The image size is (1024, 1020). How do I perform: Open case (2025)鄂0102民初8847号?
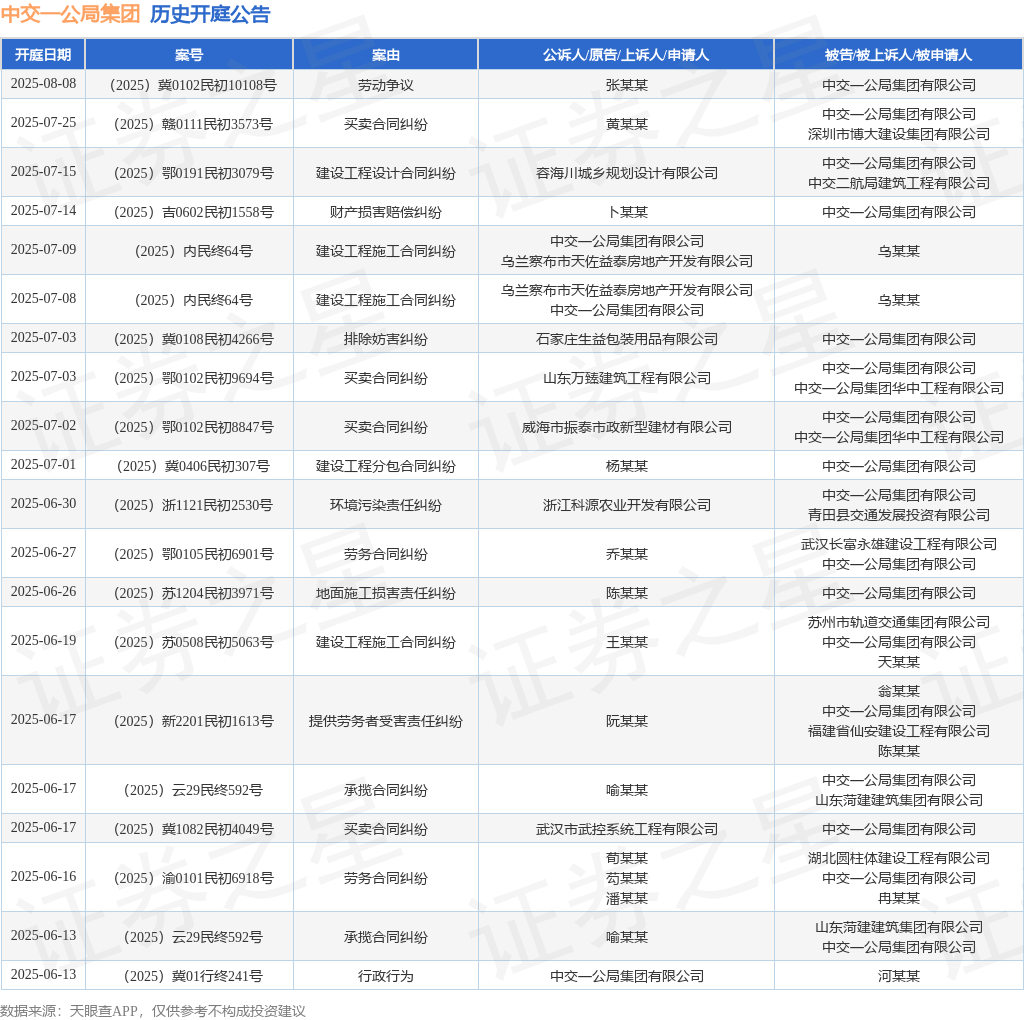(x=189, y=427)
